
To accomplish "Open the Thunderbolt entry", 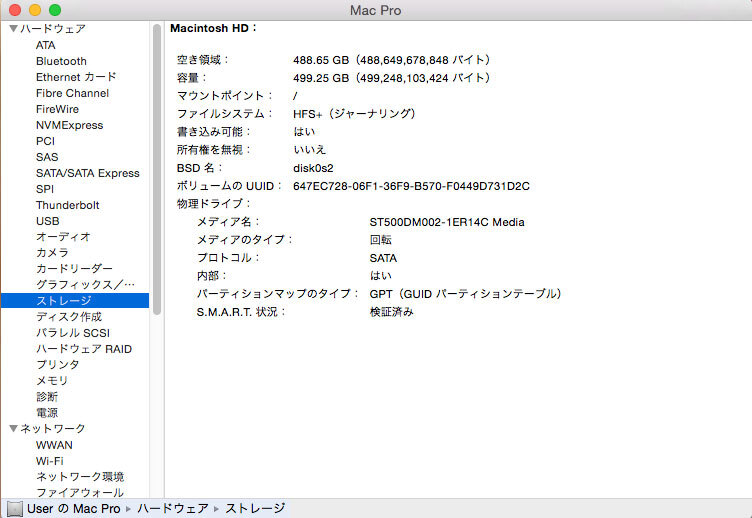I will tap(68, 205).
